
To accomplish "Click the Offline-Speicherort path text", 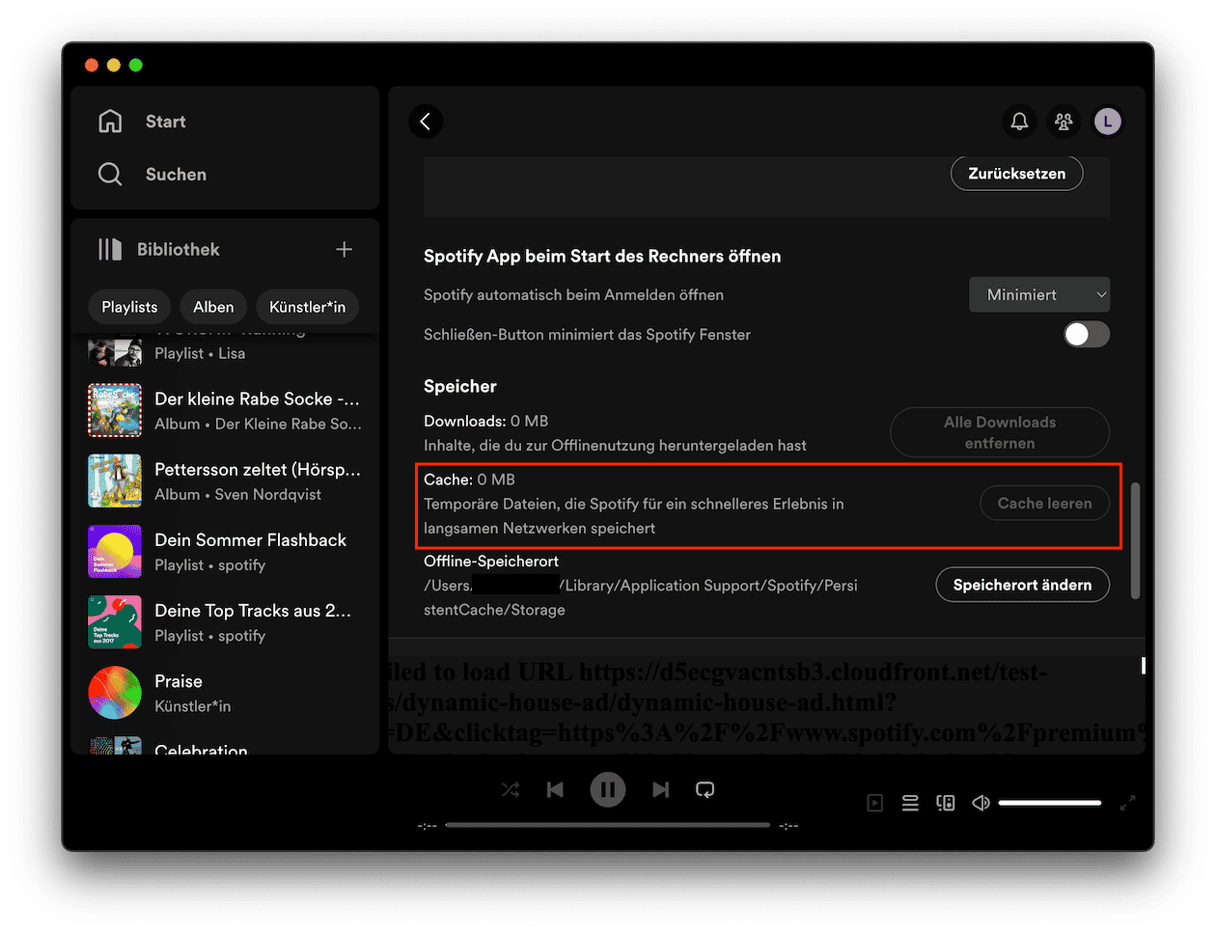I will tap(640, 597).
